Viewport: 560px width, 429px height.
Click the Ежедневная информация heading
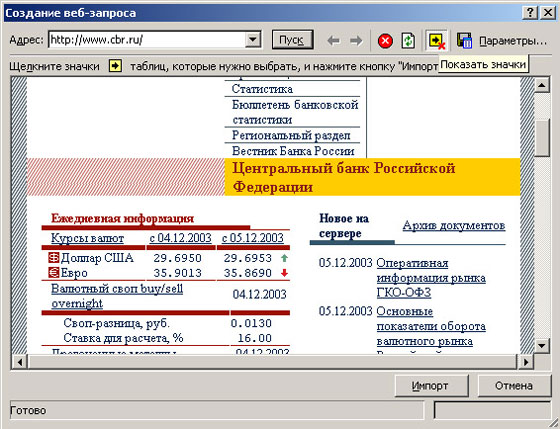(x=122, y=218)
